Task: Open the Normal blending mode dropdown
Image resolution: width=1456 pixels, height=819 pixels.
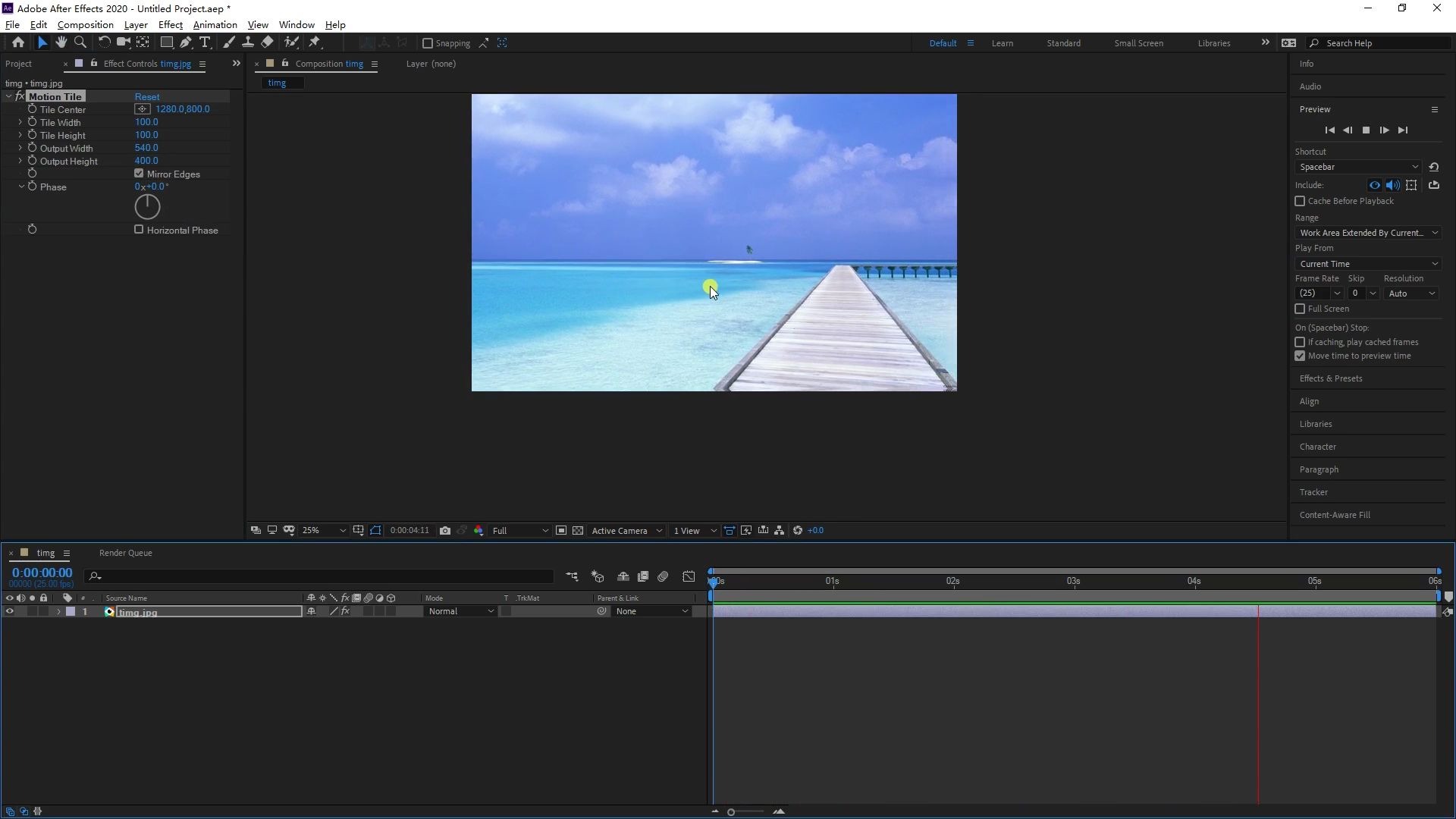Action: pos(460,611)
